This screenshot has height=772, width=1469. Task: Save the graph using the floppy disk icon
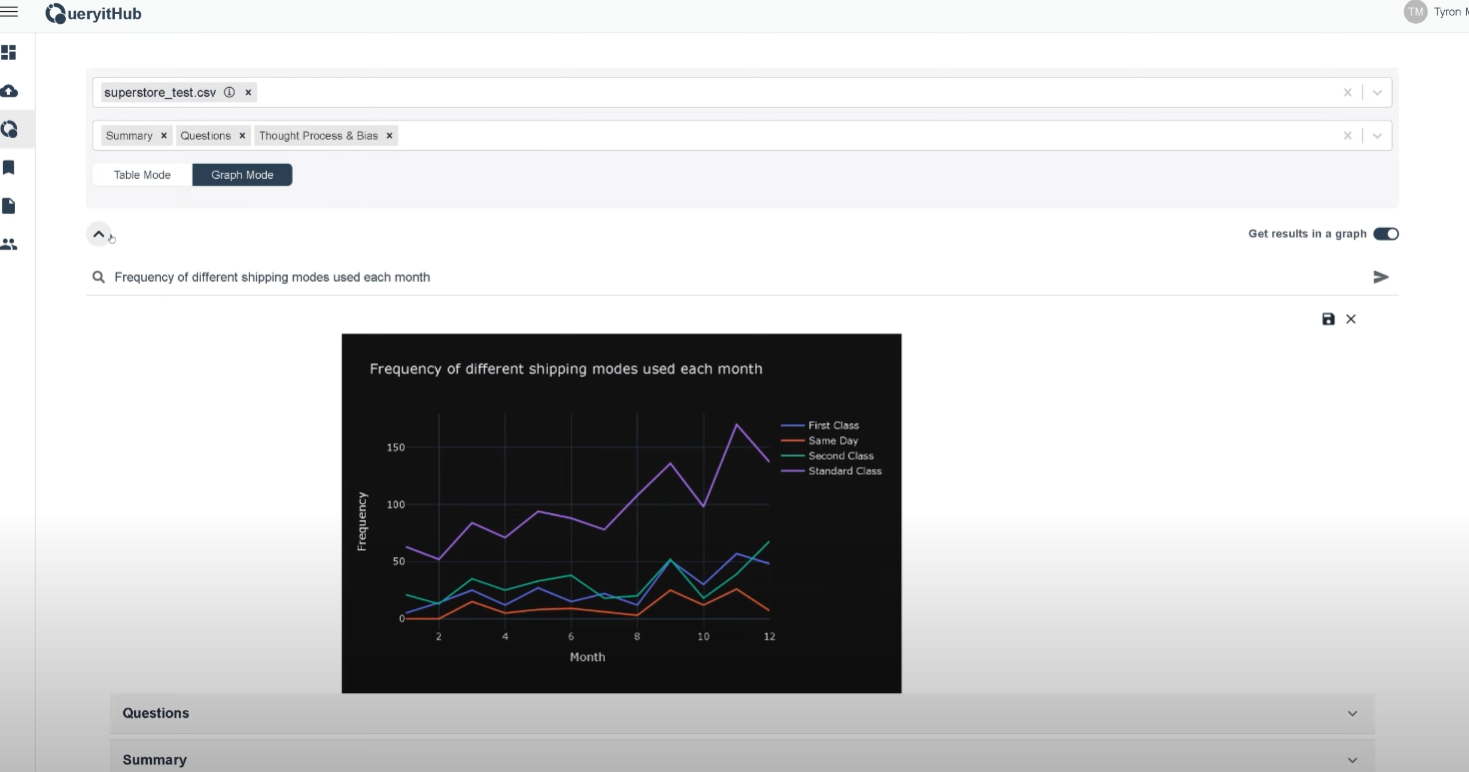pos(1328,319)
